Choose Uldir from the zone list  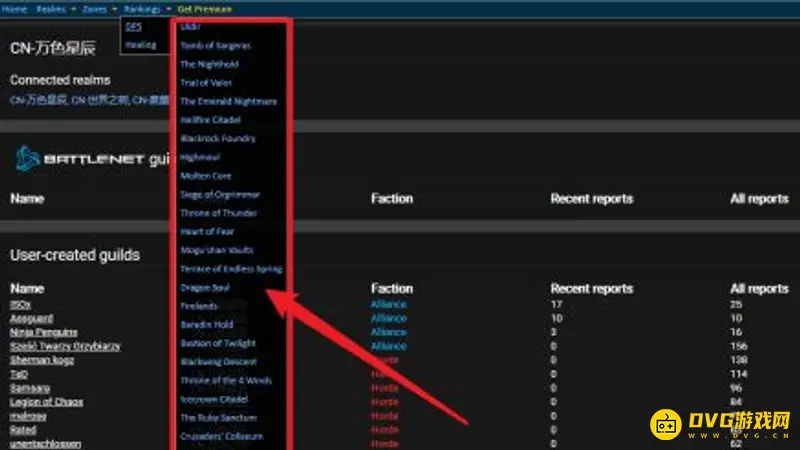click(190, 27)
